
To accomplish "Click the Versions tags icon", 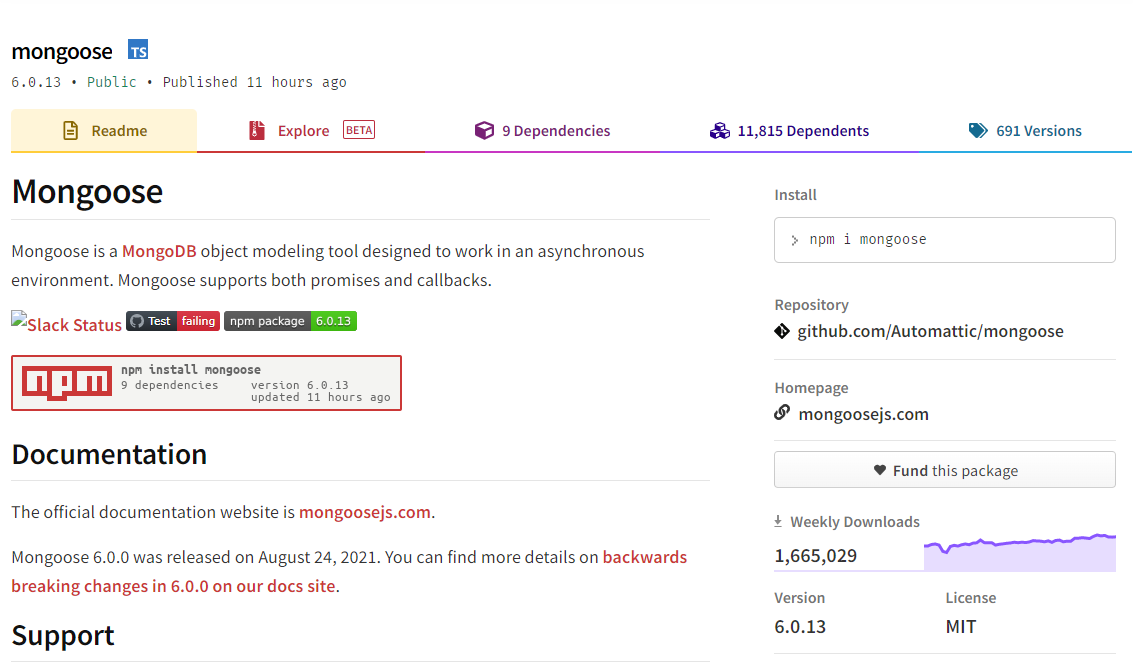I will point(978,131).
